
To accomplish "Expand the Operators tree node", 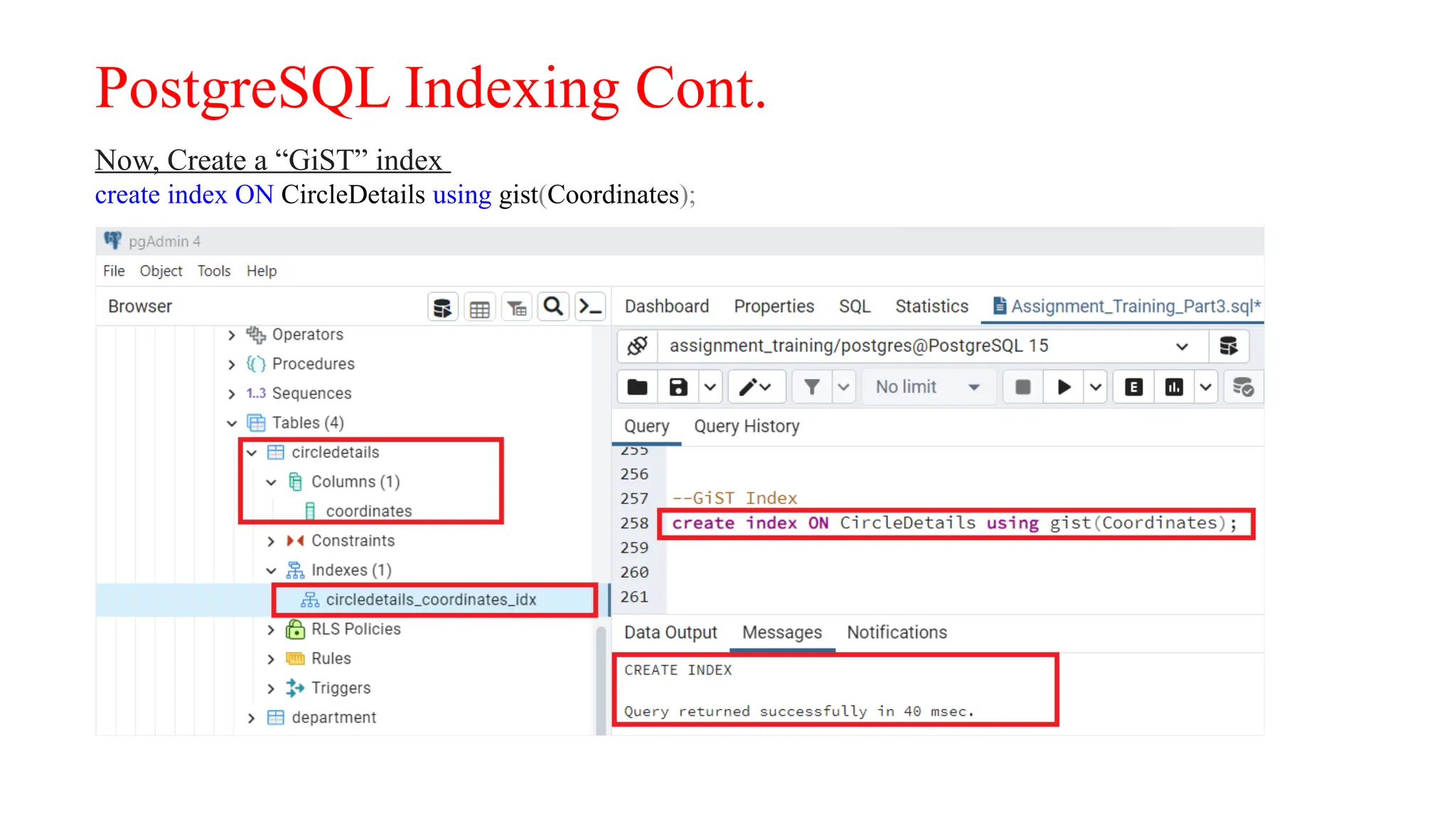I will [x=231, y=335].
